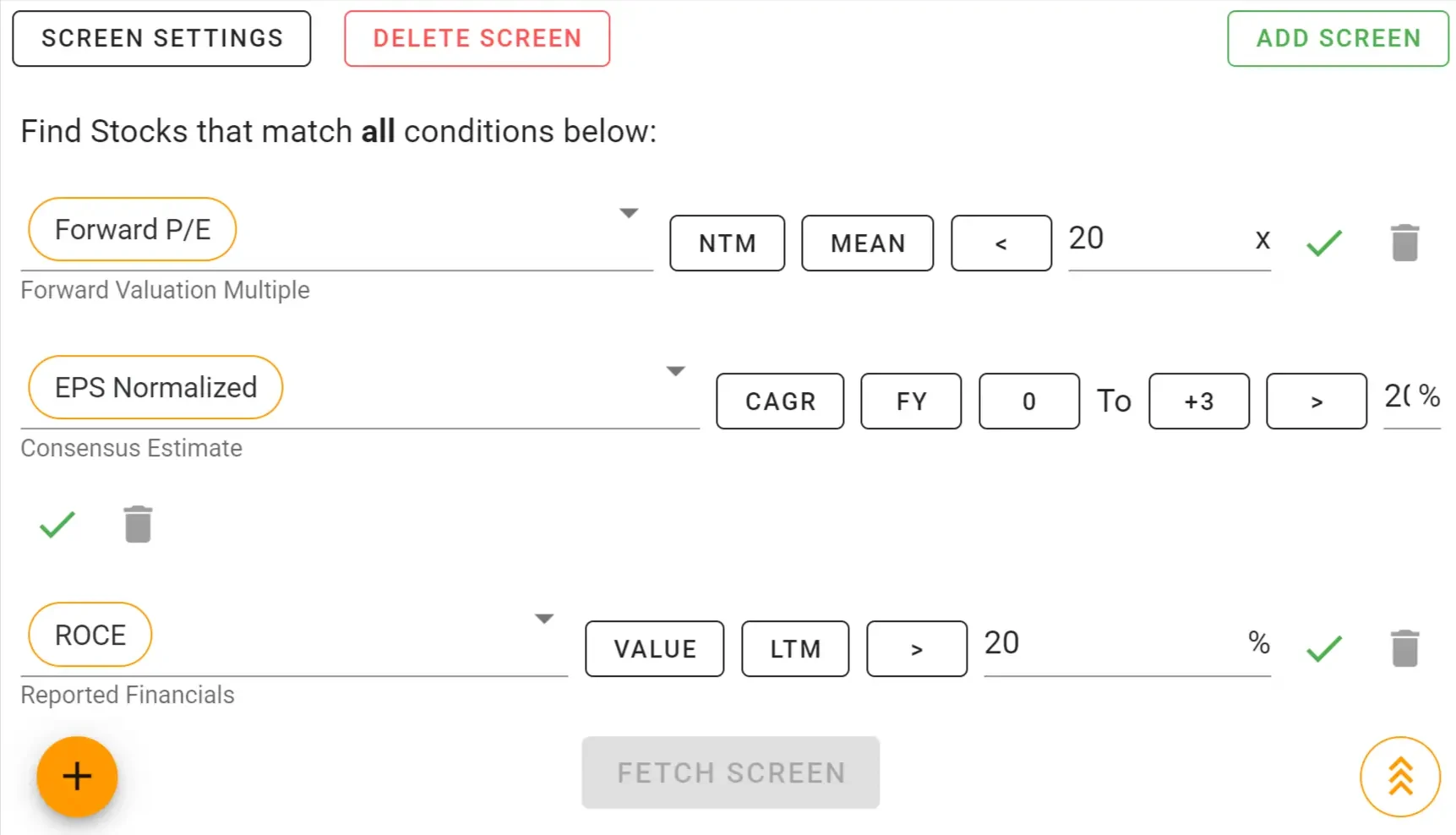Image resolution: width=1456 pixels, height=835 pixels.
Task: Toggle the CAGR calculation button
Action: pos(779,401)
